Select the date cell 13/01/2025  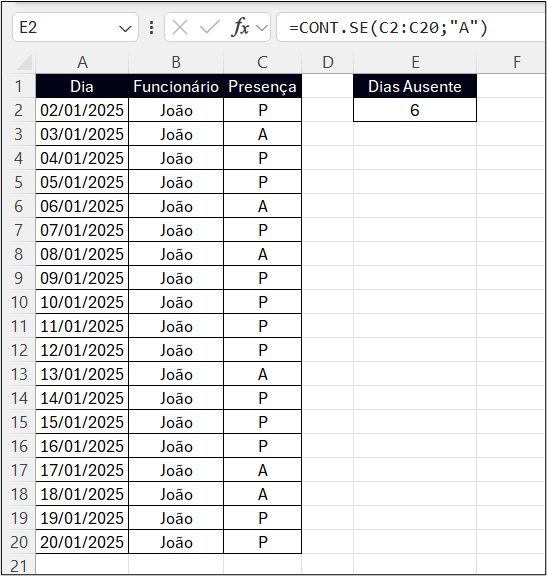click(82, 374)
